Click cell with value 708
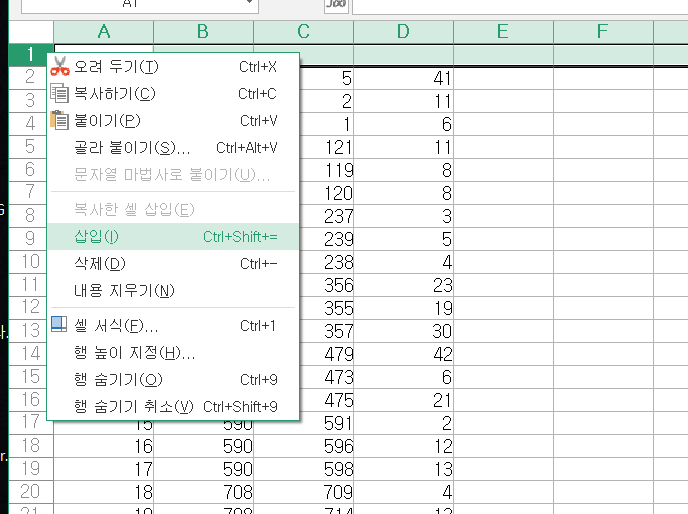The height and width of the screenshot is (514, 688). pos(203,492)
